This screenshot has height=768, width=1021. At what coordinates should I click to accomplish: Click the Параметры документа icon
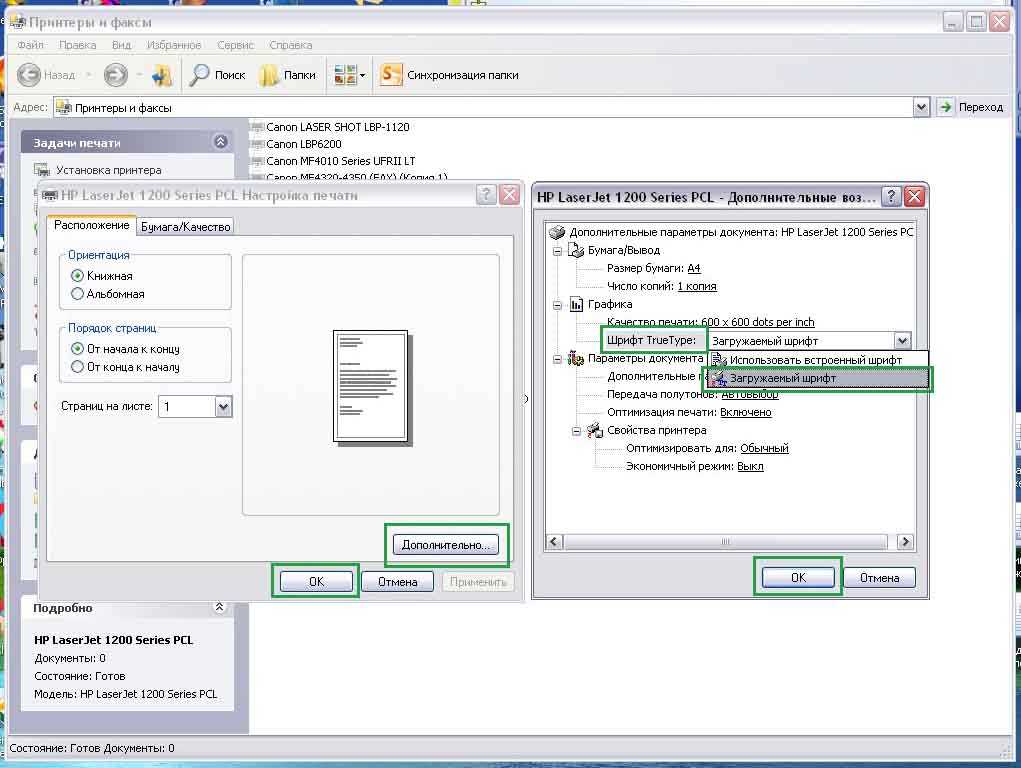pyautogui.click(x=576, y=358)
